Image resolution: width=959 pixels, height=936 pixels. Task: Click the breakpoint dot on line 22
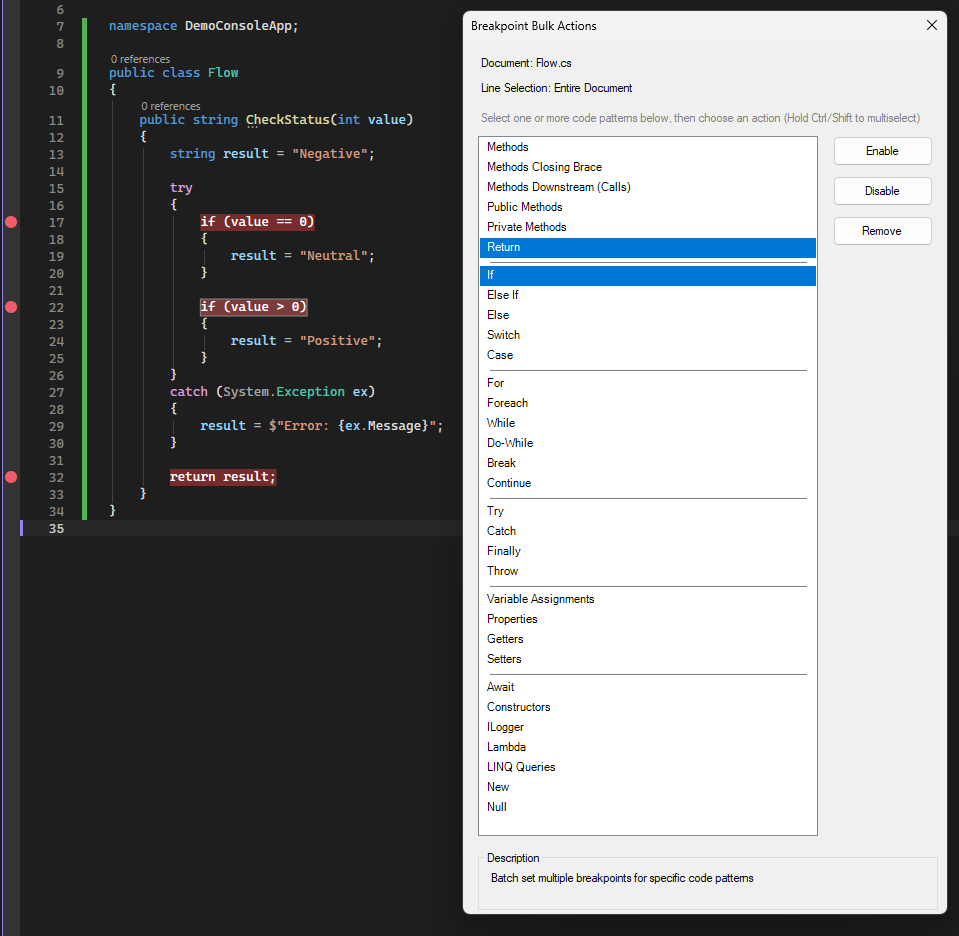(11, 307)
